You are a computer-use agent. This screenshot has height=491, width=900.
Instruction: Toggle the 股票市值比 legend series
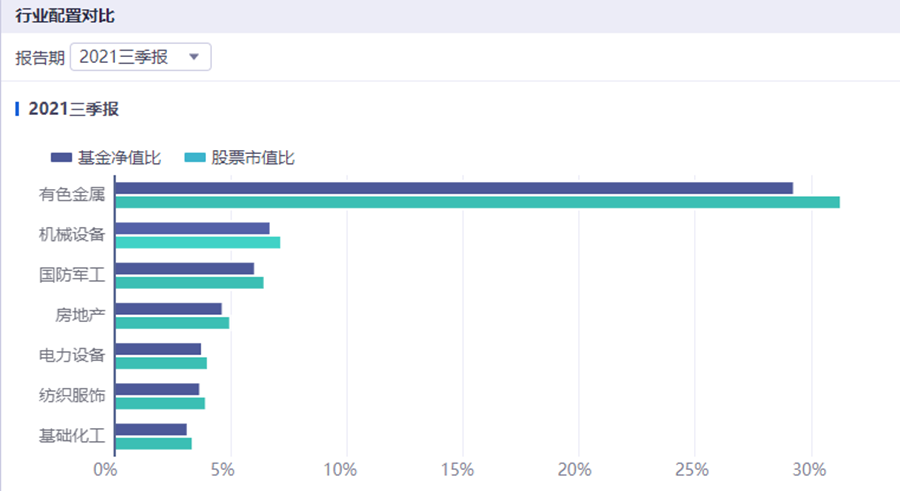pos(239,157)
